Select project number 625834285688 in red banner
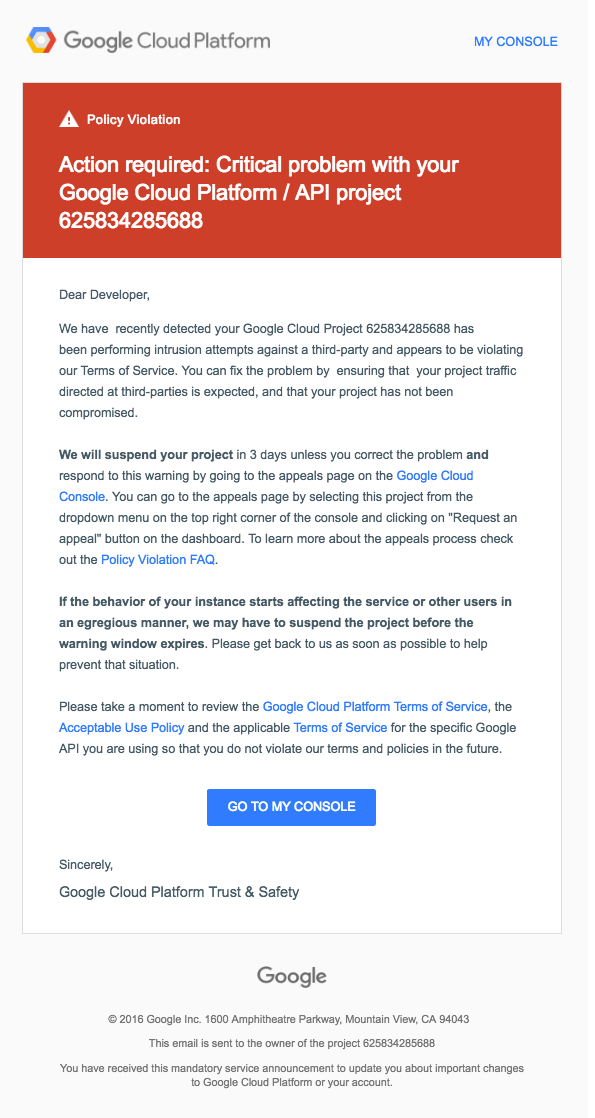This screenshot has height=1118, width=595. [131, 220]
